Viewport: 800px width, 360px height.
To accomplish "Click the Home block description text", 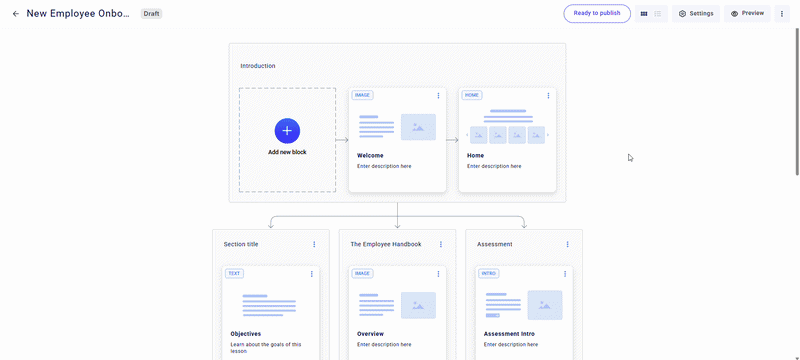I will click(494, 166).
